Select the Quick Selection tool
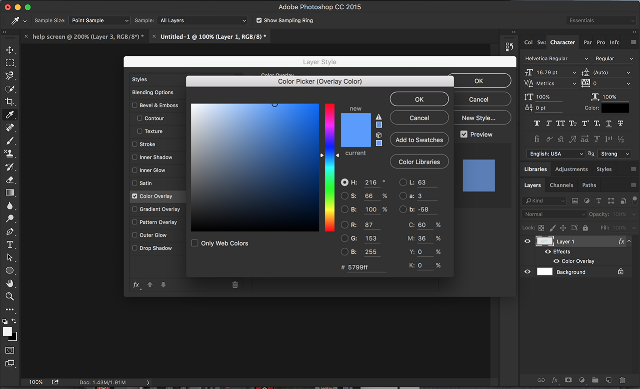The width and height of the screenshot is (640, 389). coord(9,89)
